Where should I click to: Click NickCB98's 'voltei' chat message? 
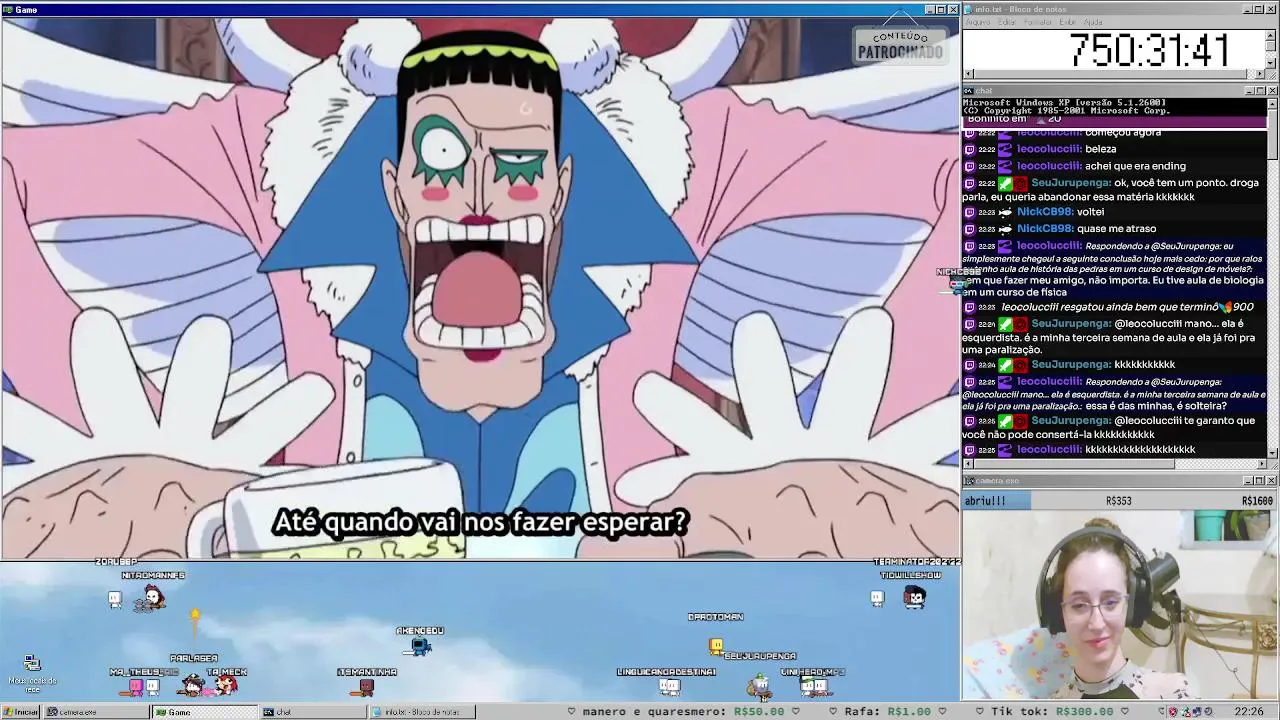[x=1090, y=212]
